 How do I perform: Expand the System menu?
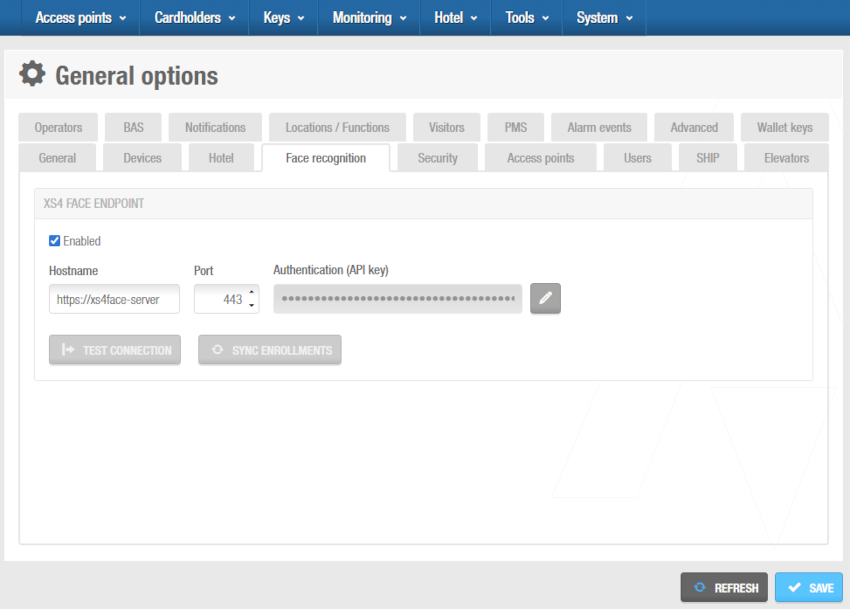click(603, 18)
